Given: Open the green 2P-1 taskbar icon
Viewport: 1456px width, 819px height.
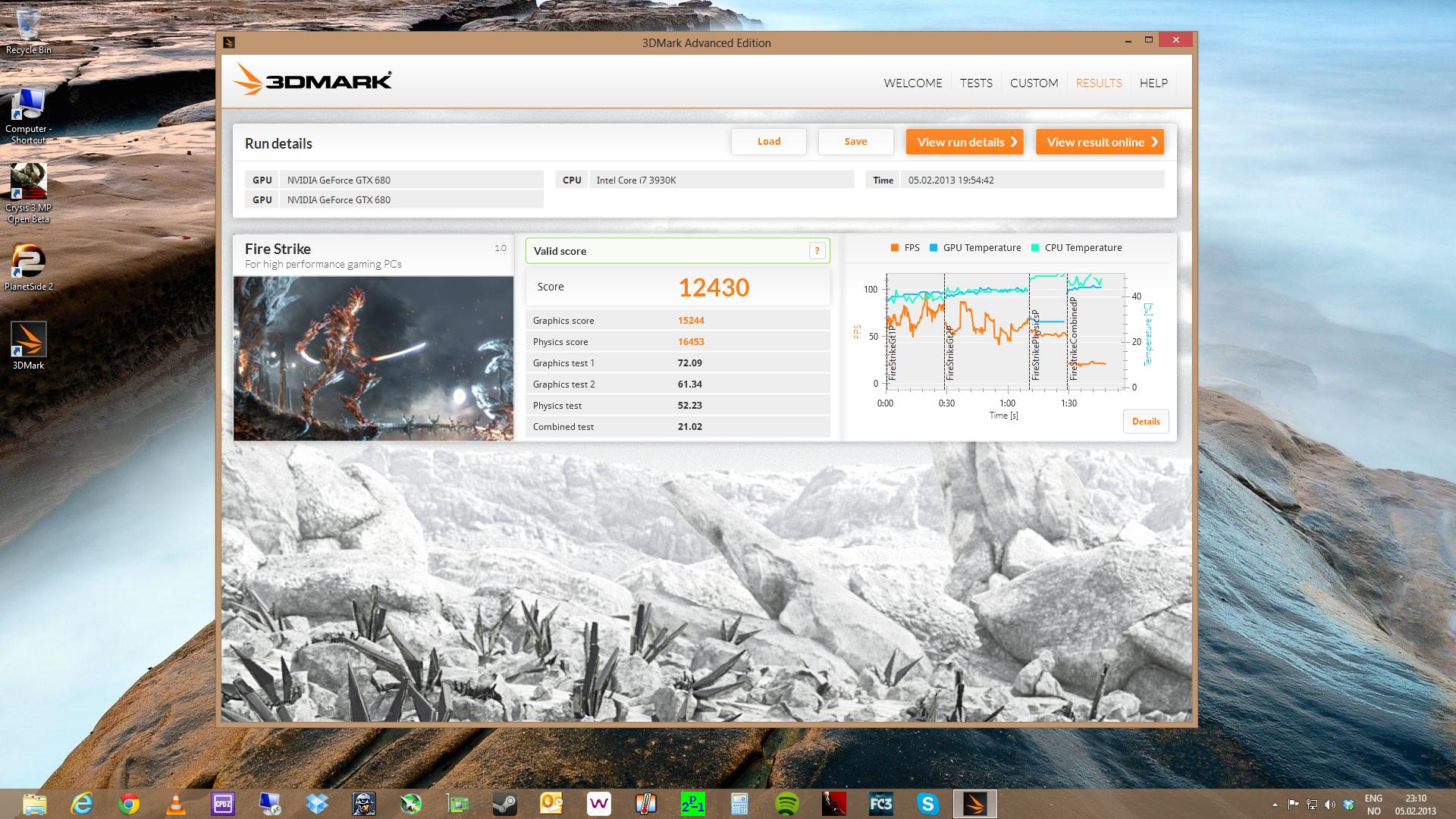Looking at the screenshot, I should tap(693, 804).
